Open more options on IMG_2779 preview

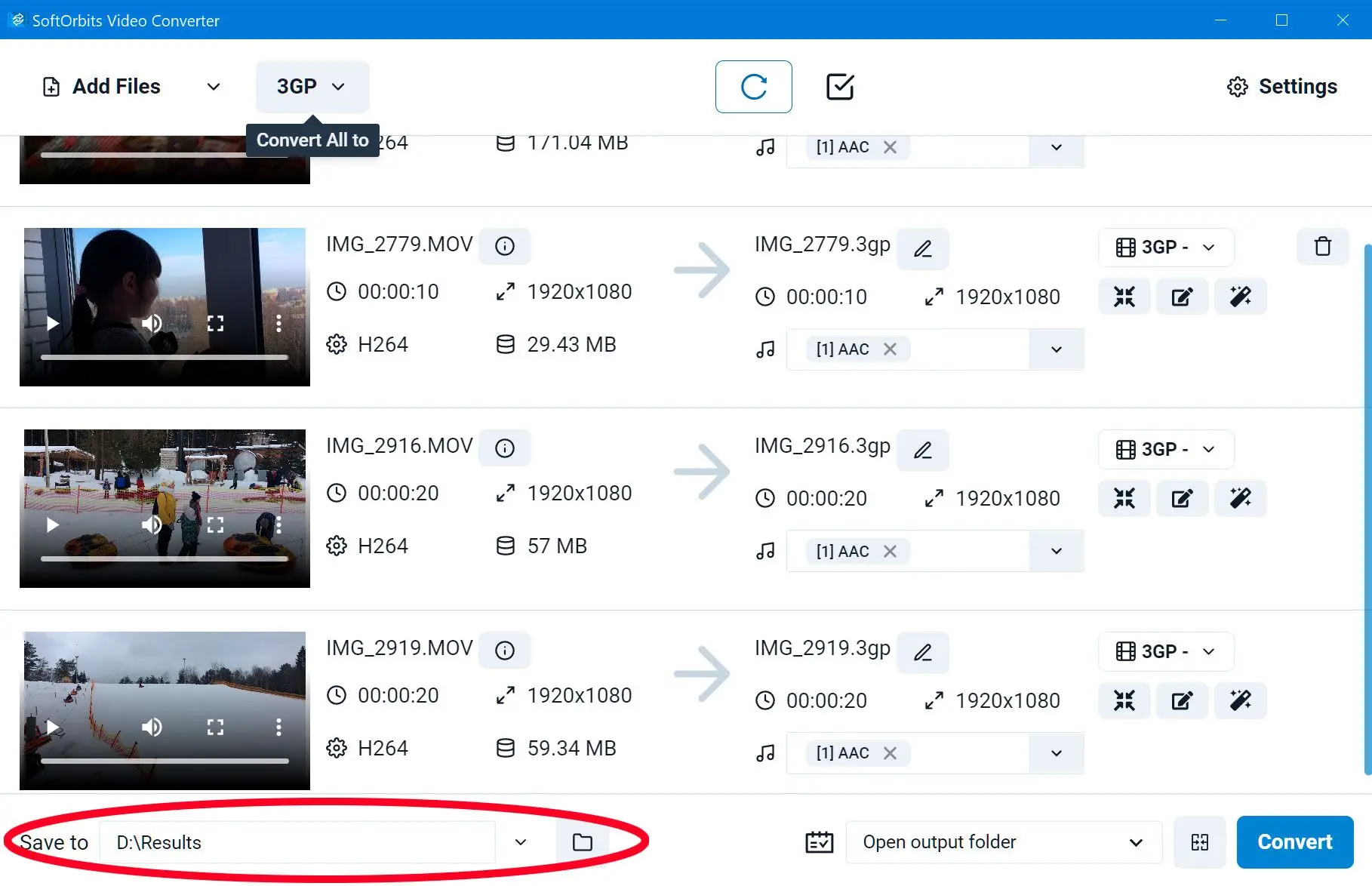(278, 324)
